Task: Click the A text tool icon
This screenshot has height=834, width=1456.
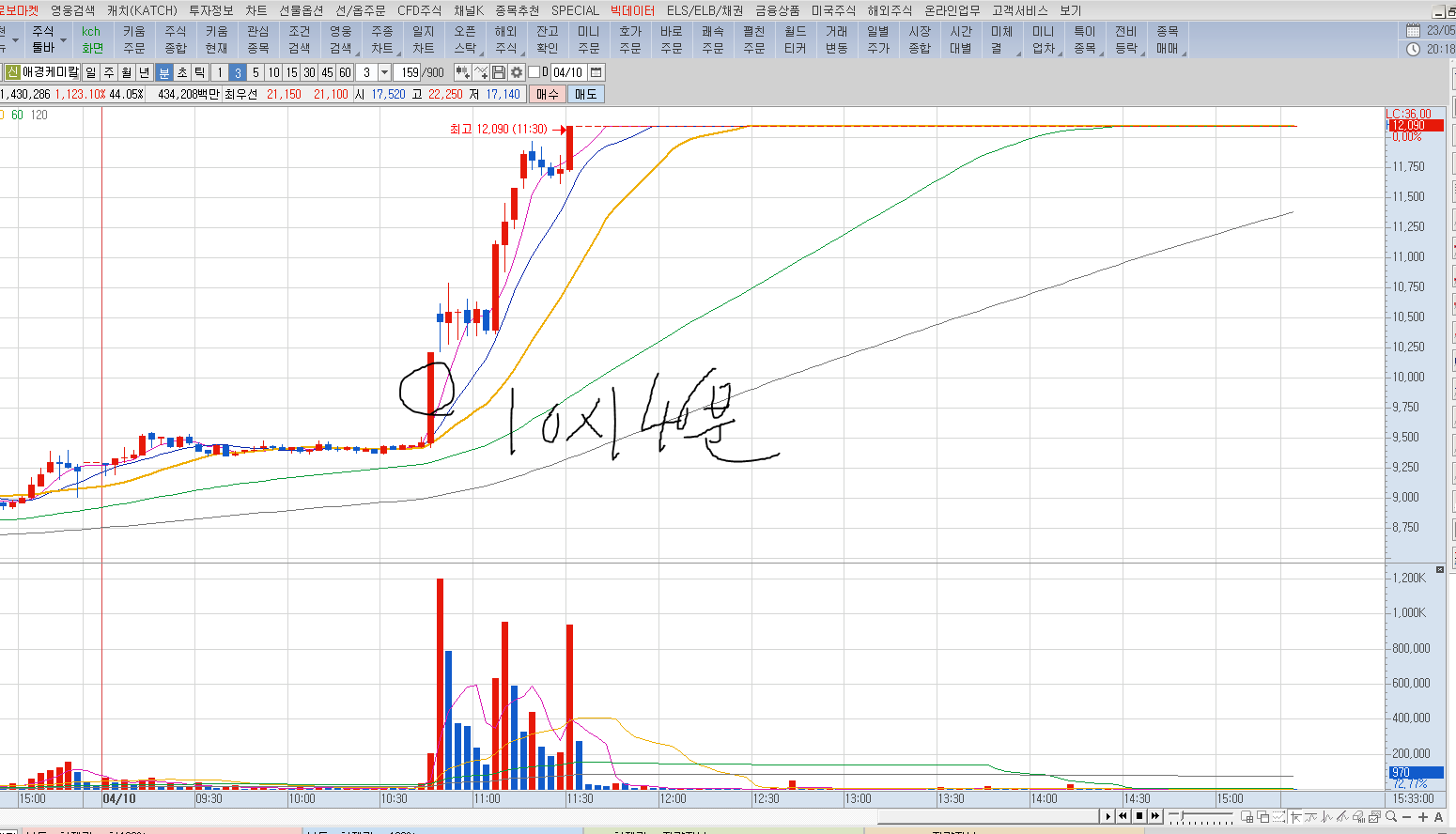Action: pos(1438,817)
